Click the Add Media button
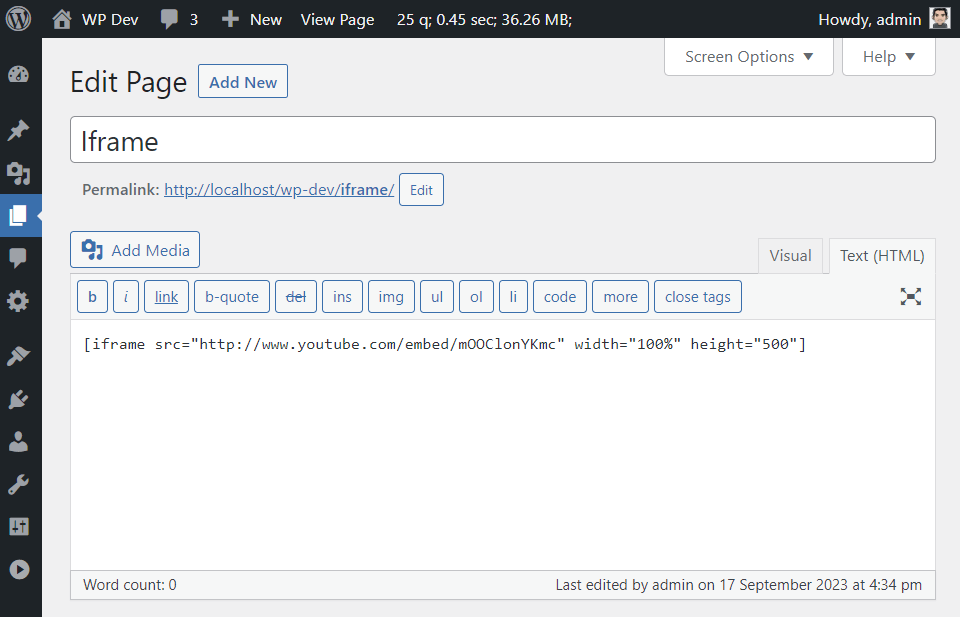 pyautogui.click(x=135, y=250)
